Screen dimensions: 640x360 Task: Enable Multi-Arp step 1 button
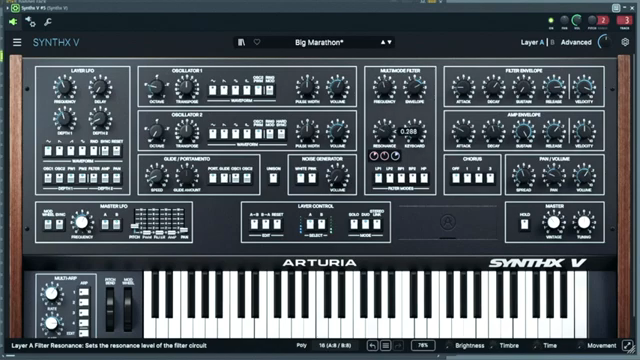(84, 292)
